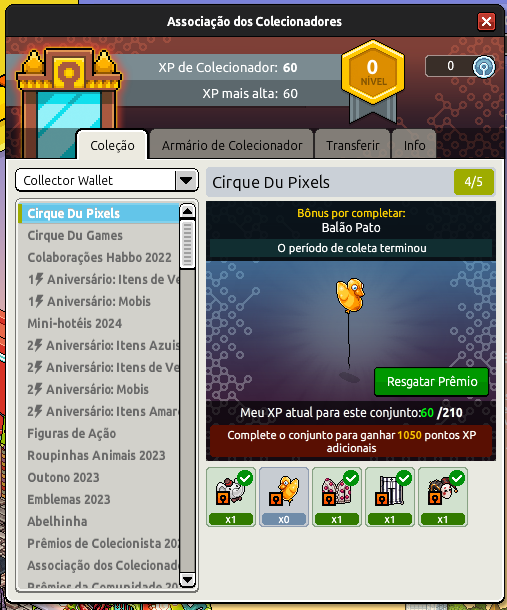This screenshot has height=610, width=507.
Task: Select the white cage collectible item
Action: point(389,497)
